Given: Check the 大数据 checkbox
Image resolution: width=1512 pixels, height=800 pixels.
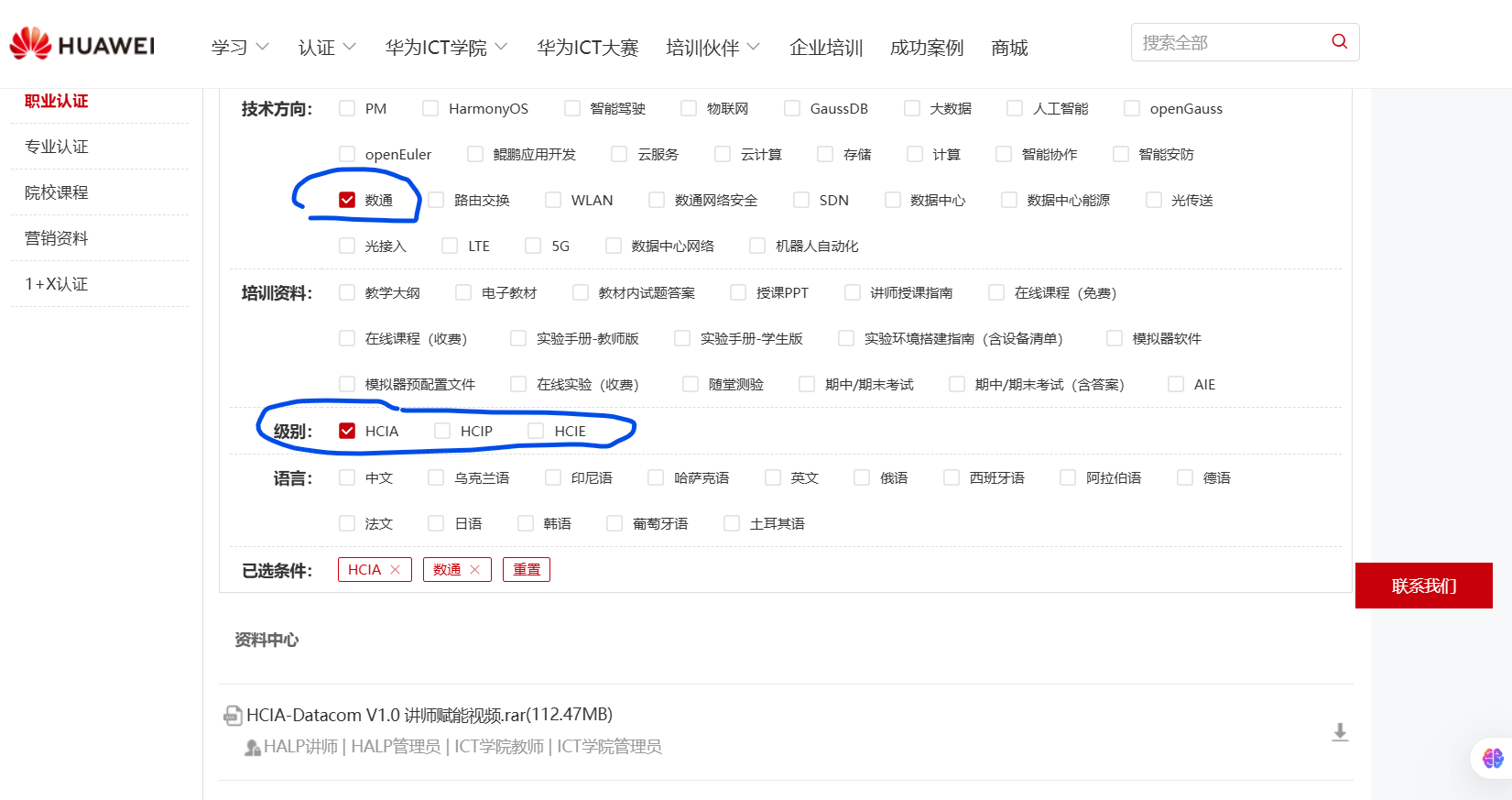Looking at the screenshot, I should (912, 108).
